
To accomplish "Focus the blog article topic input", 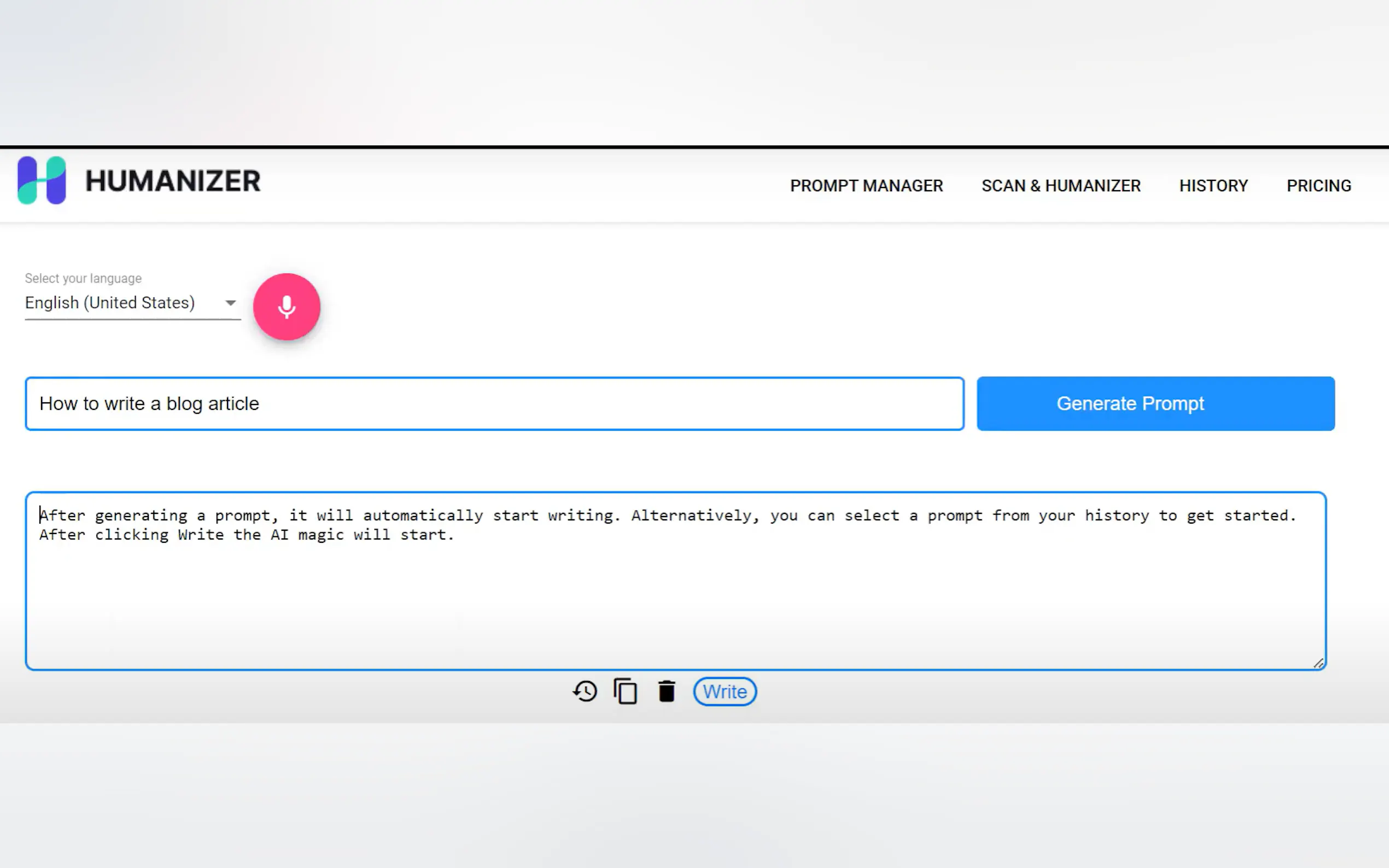I will coord(494,403).
